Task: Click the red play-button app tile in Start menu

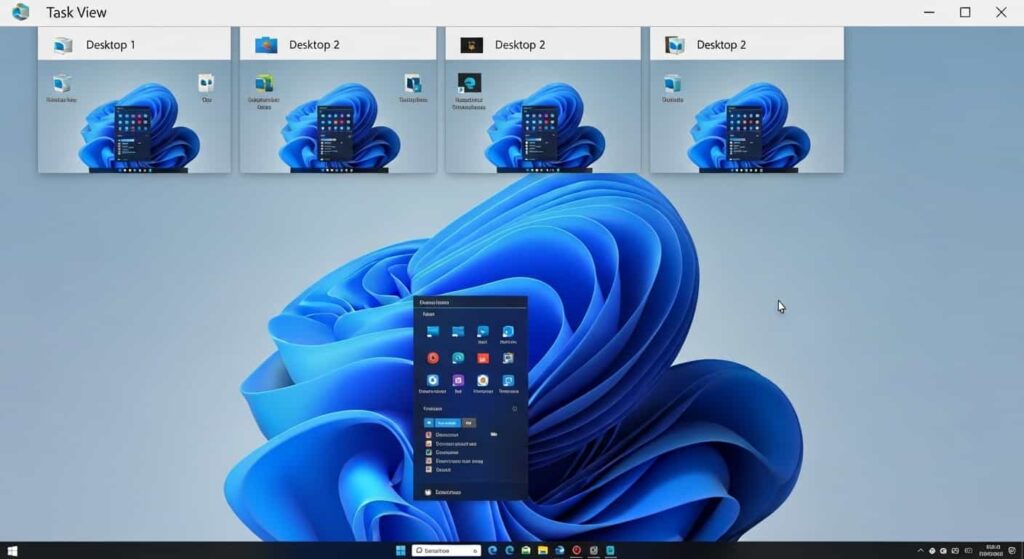Action: (433, 357)
